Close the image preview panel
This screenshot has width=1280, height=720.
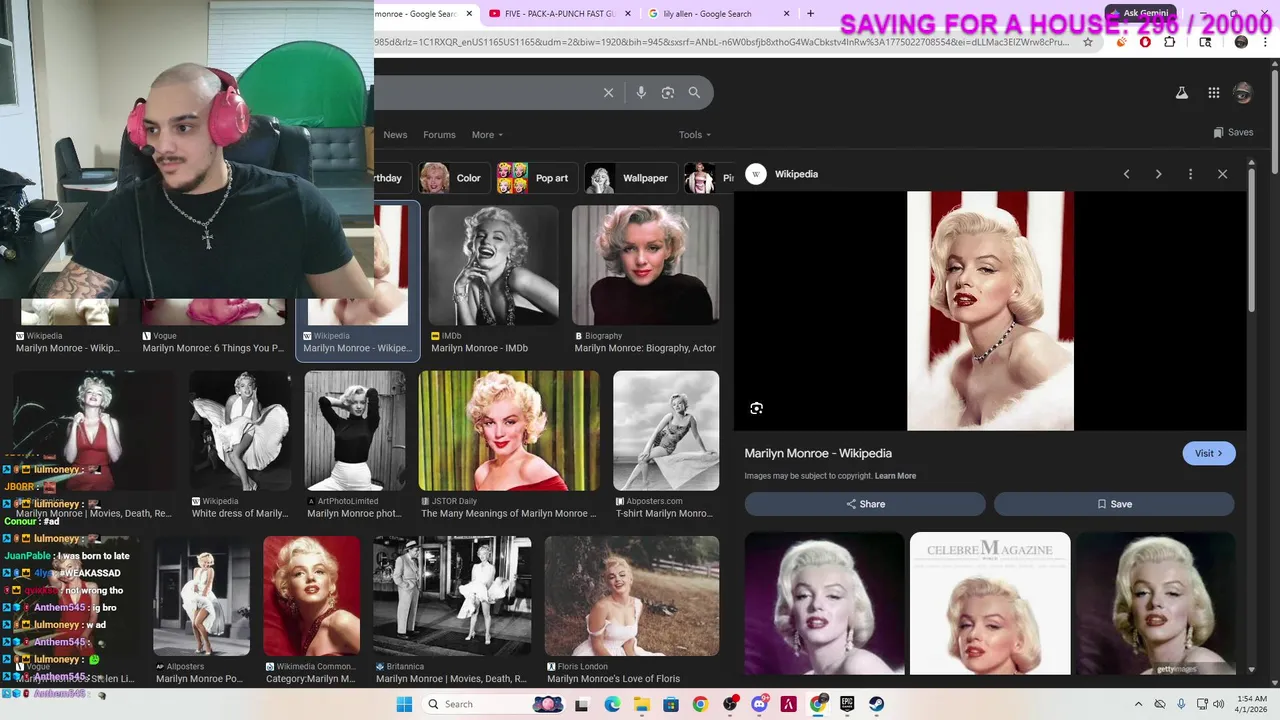coord(1222,174)
